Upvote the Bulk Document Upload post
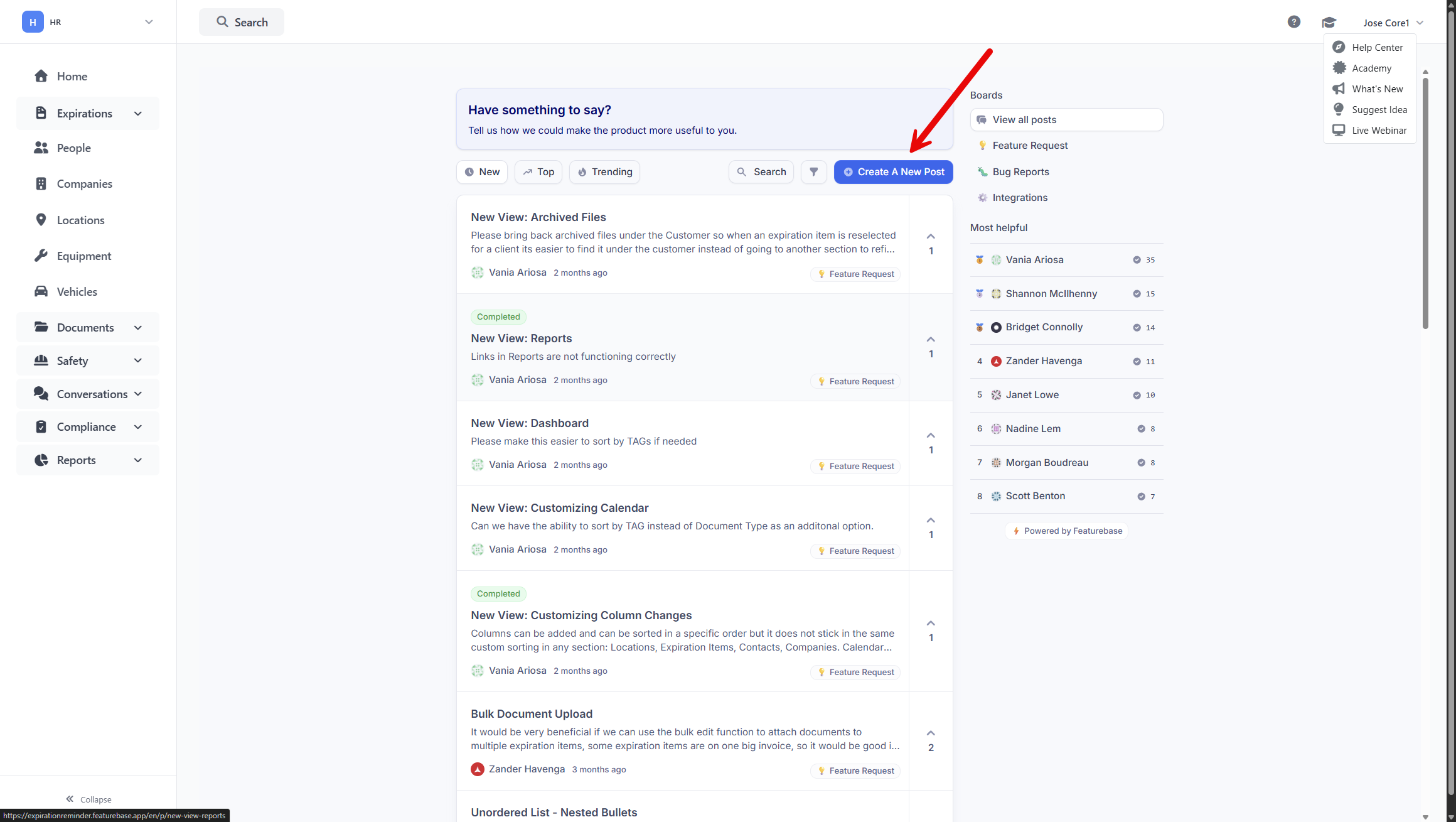 pos(930,733)
